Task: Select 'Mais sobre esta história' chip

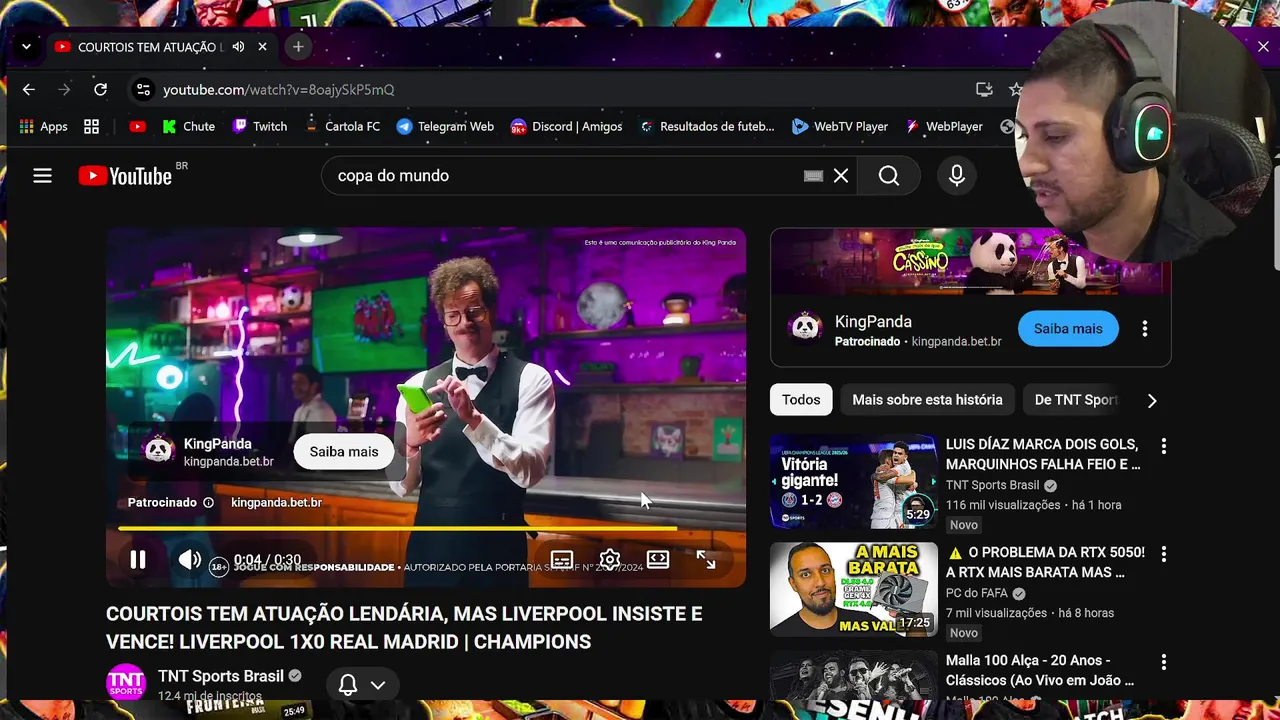Action: (927, 400)
